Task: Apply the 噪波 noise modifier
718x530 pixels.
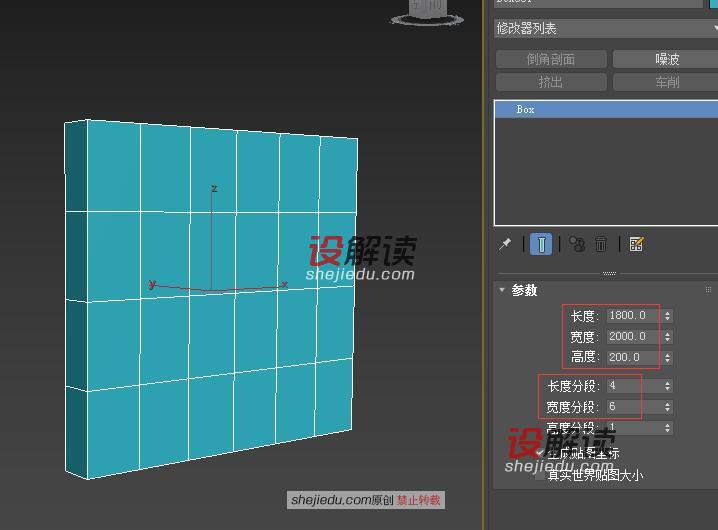Action: point(665,59)
